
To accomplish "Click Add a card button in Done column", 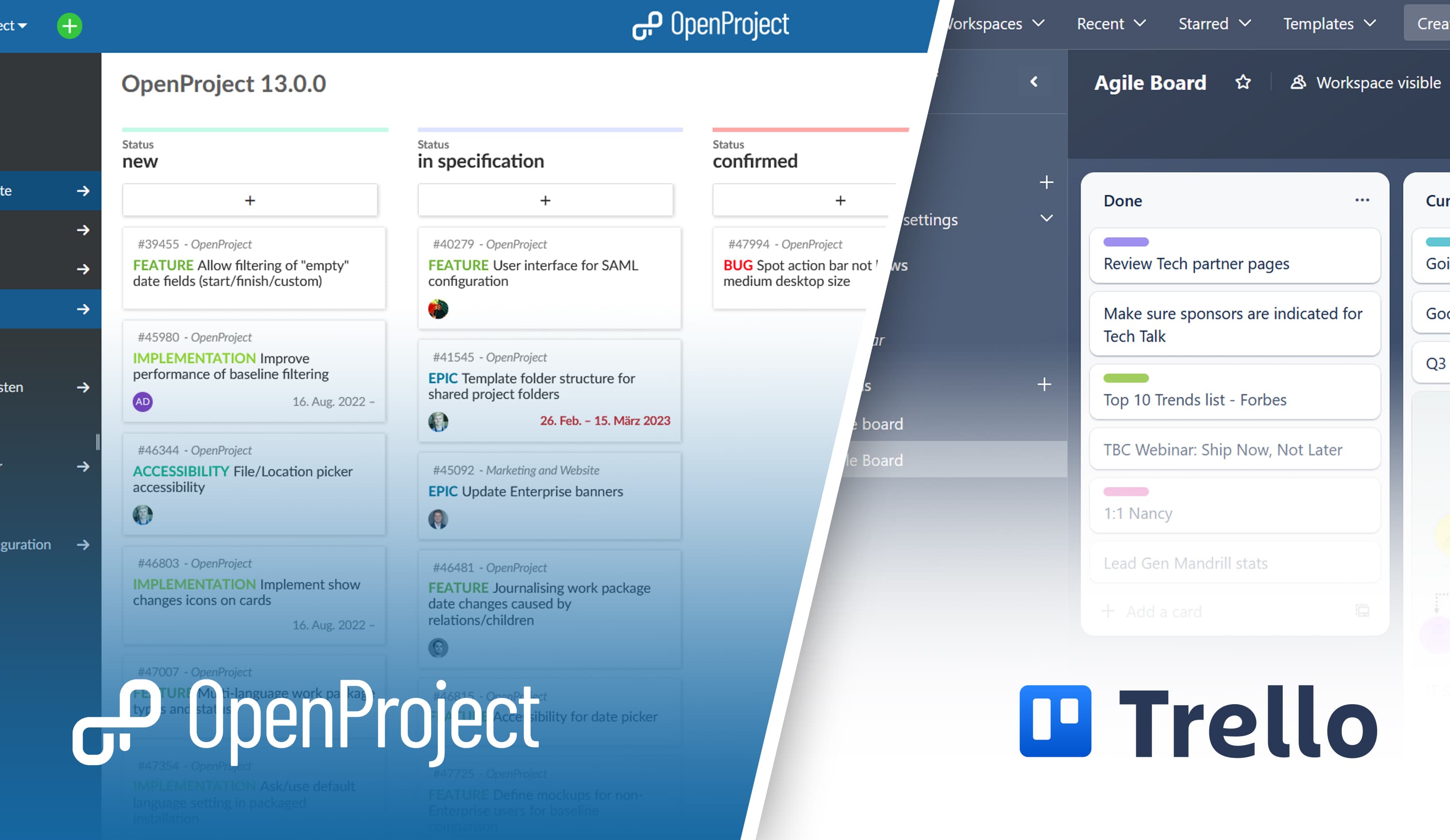I will click(x=1153, y=610).
